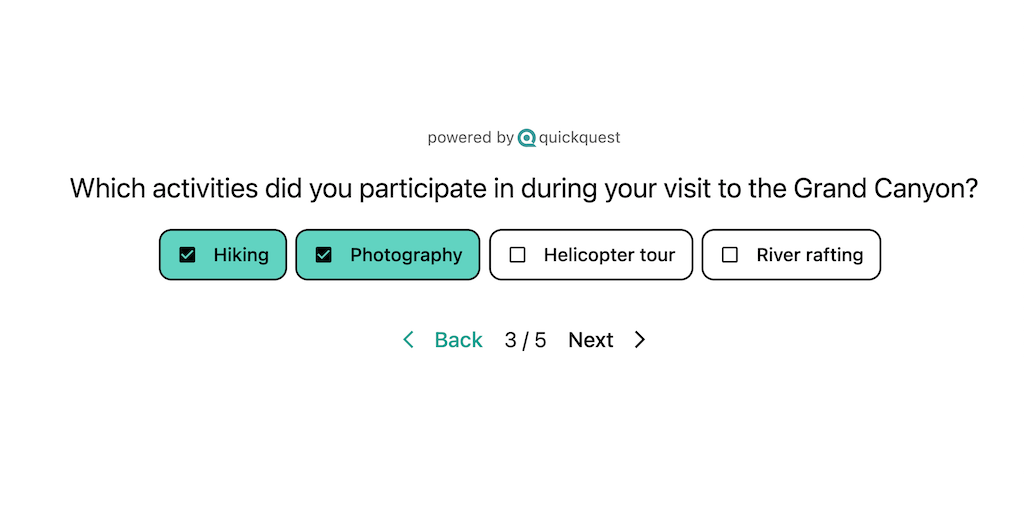Click the current step number 3
This screenshot has width=1024, height=512.
(x=511, y=340)
